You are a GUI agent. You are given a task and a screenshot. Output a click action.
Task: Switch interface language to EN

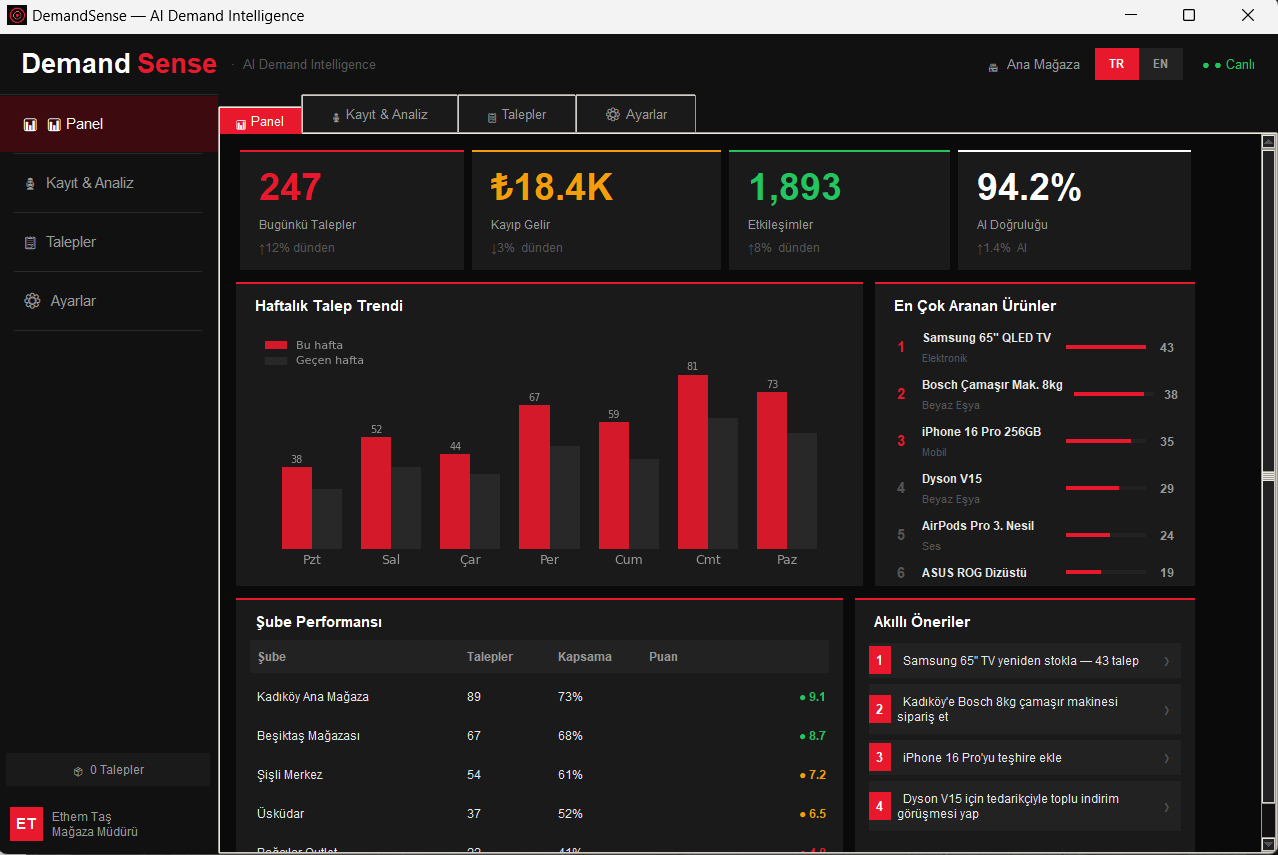[1160, 64]
